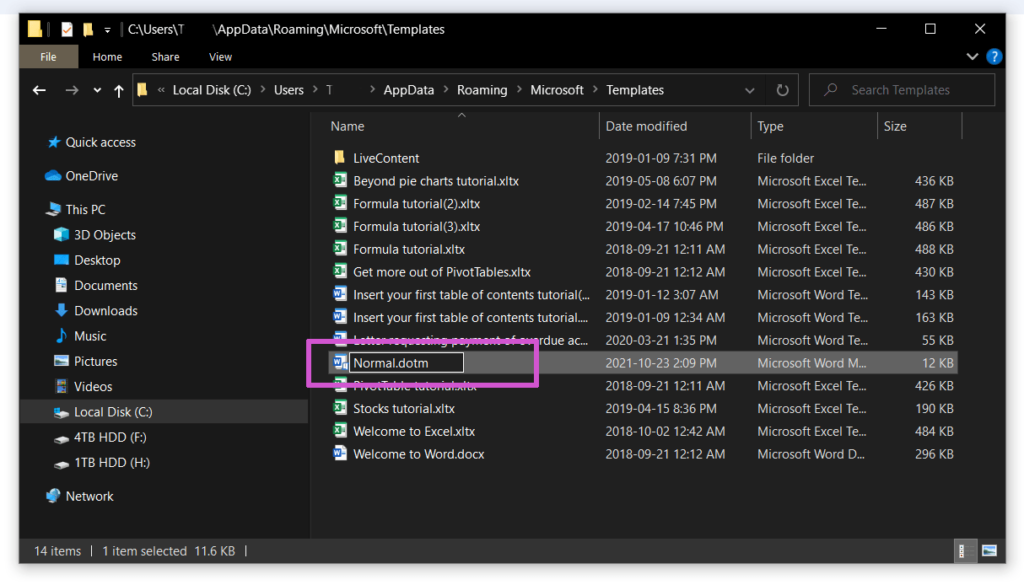Open the Help question mark icon
Image resolution: width=1024 pixels, height=585 pixels.
pyautogui.click(x=994, y=57)
